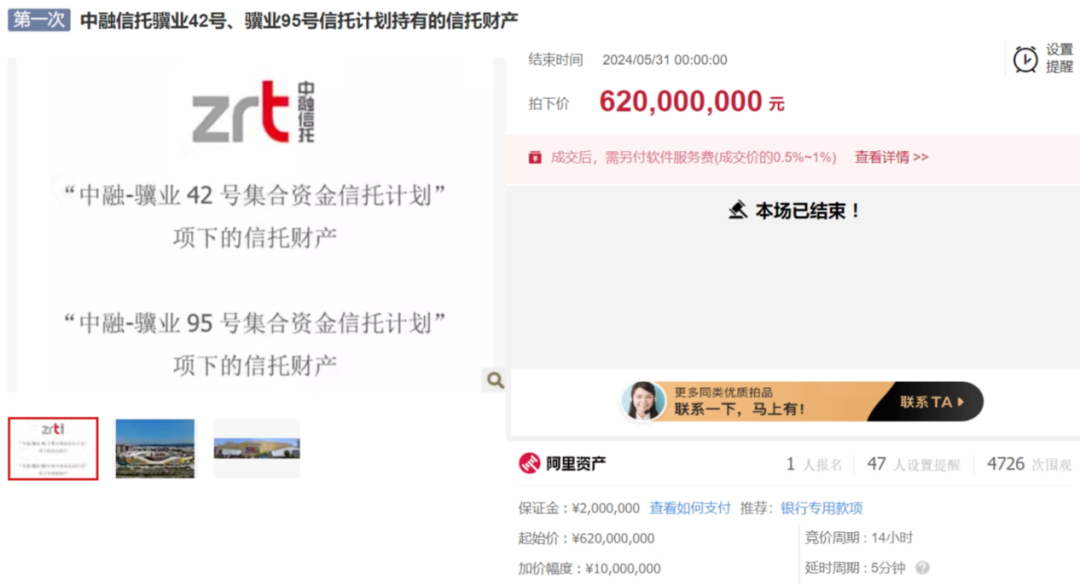The image size is (1080, 585).
Task: Select the second thumbnail showing aerial building
Action: point(155,449)
